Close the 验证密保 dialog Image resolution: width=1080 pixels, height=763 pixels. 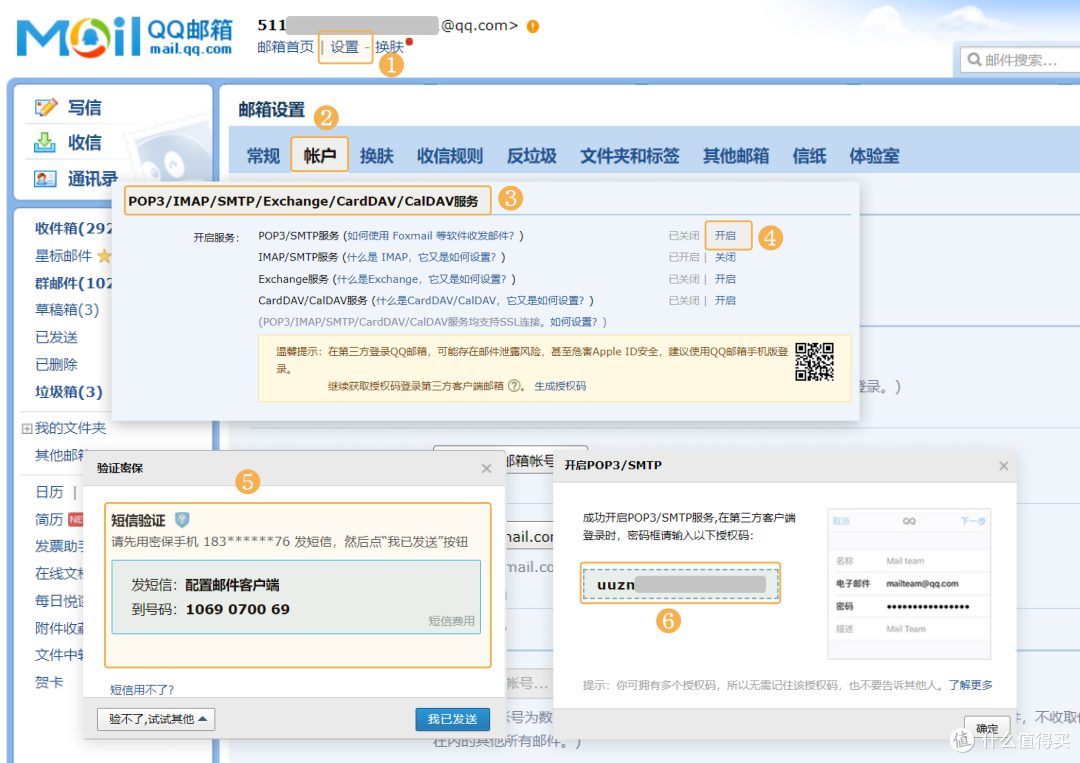click(x=486, y=468)
